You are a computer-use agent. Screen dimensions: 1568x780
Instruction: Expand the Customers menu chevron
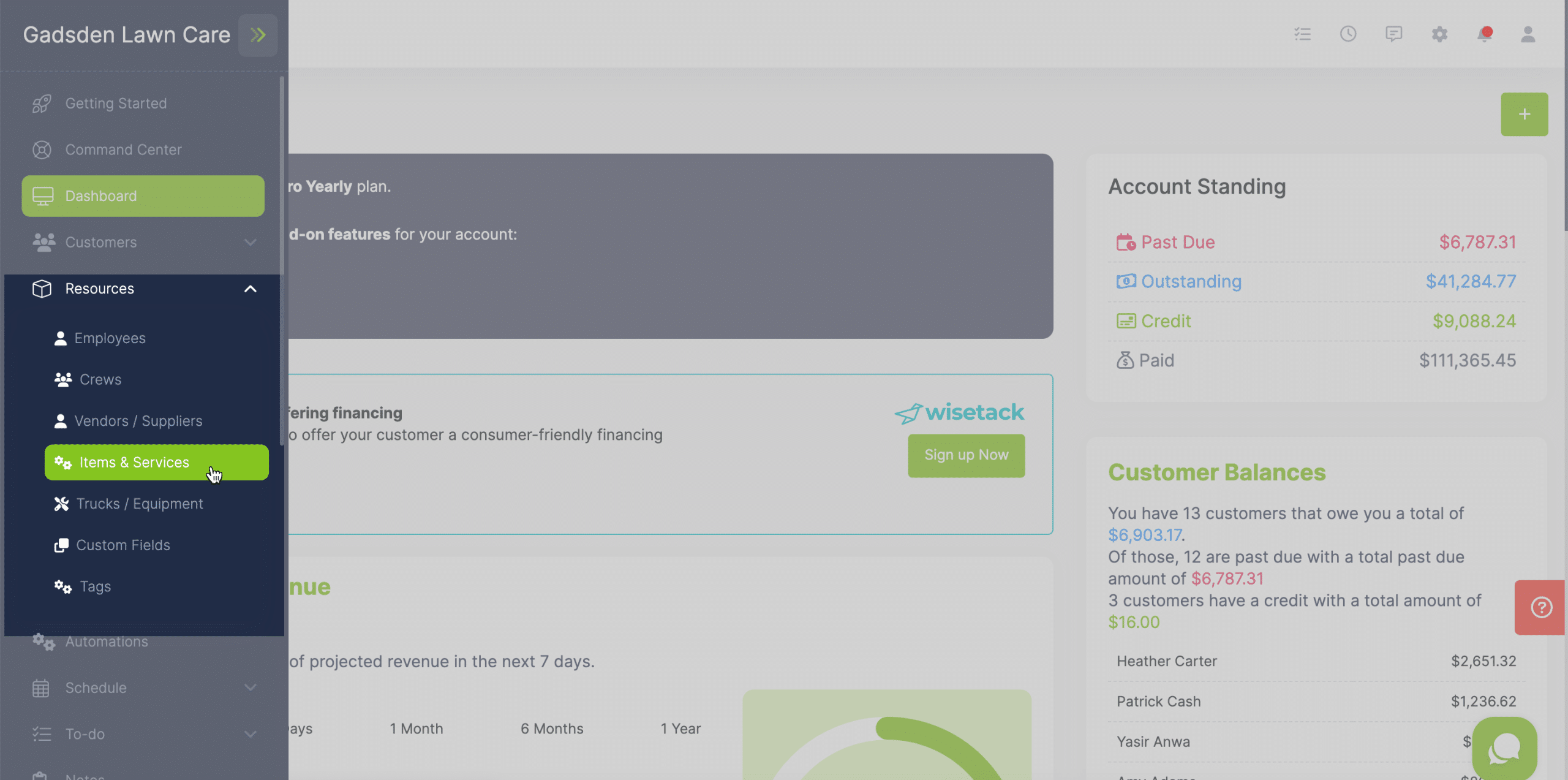pyautogui.click(x=250, y=243)
